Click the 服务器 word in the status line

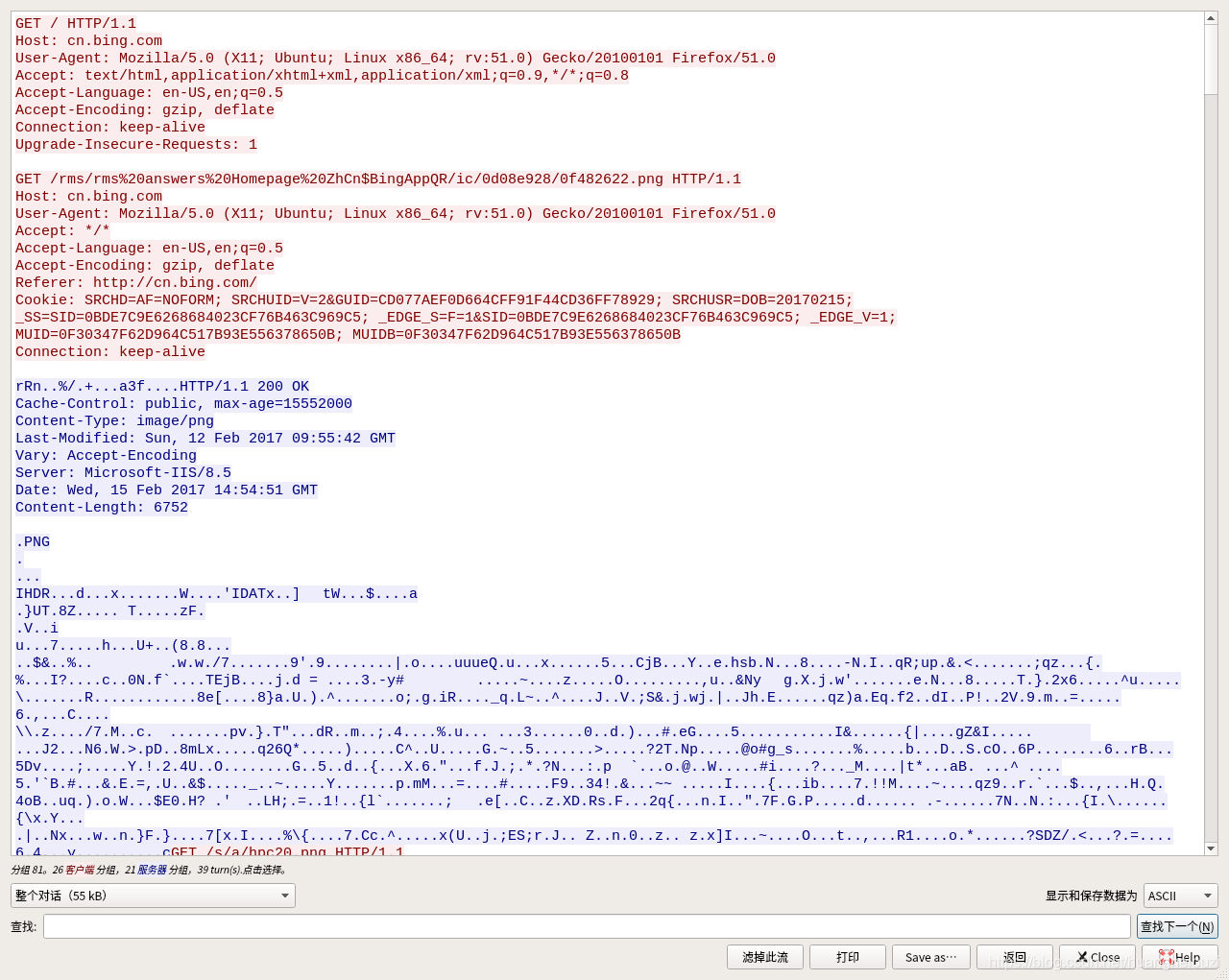[152, 870]
